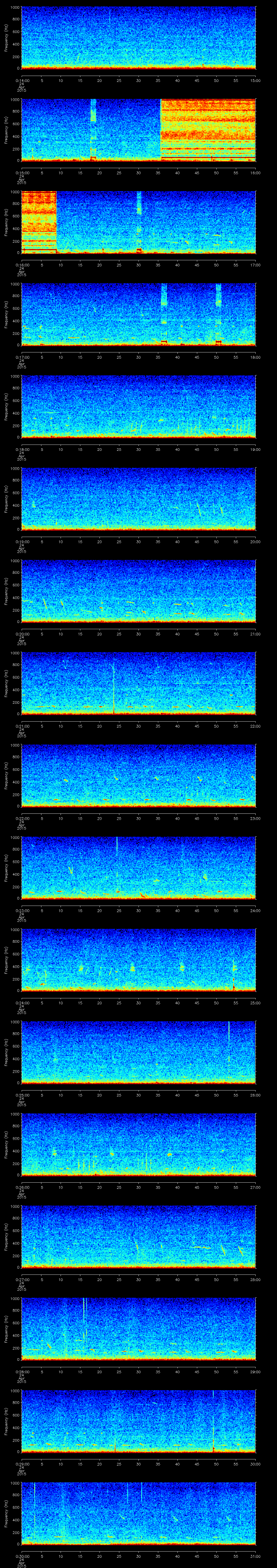Image resolution: width=277 pixels, height=1568 pixels.
Task: Click the red noise block in the 0:16:00 spectrogram
Action: (38, 222)
